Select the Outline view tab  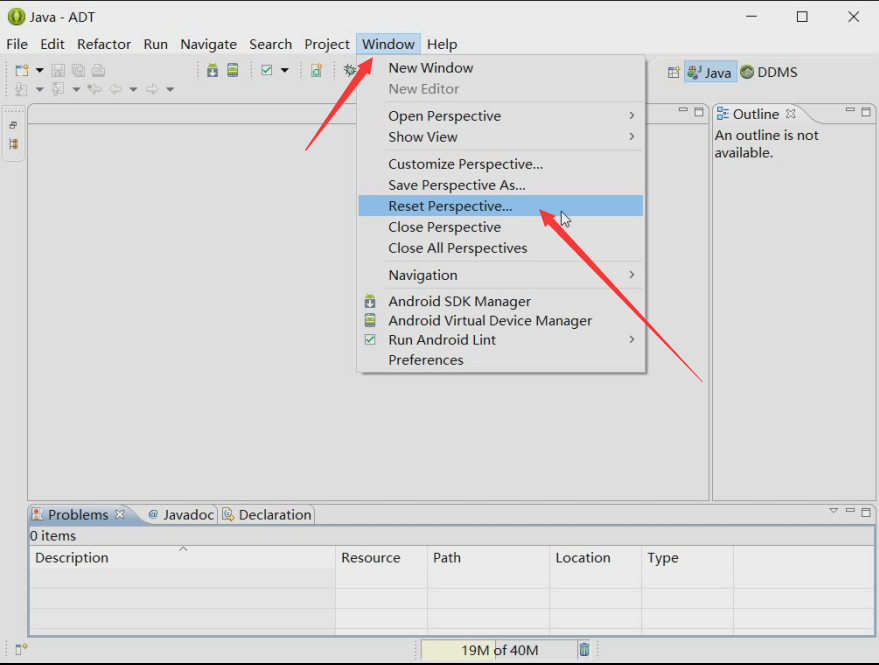point(756,114)
